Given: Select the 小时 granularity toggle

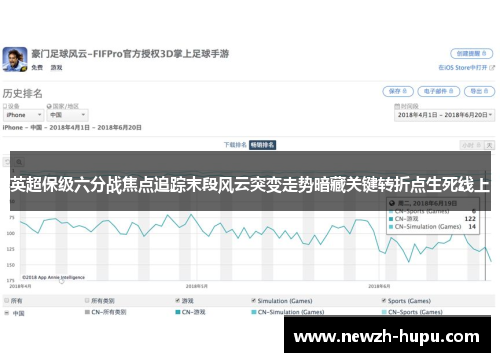Looking at the screenshot, I should (471, 145).
